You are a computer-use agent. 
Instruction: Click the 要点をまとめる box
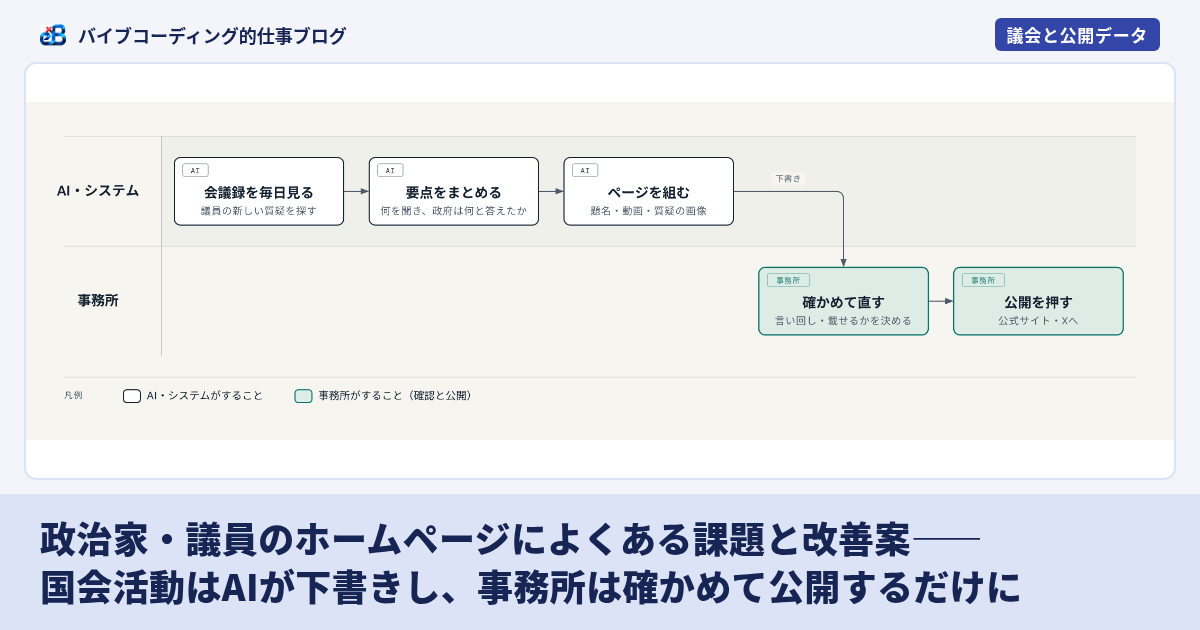(x=454, y=191)
